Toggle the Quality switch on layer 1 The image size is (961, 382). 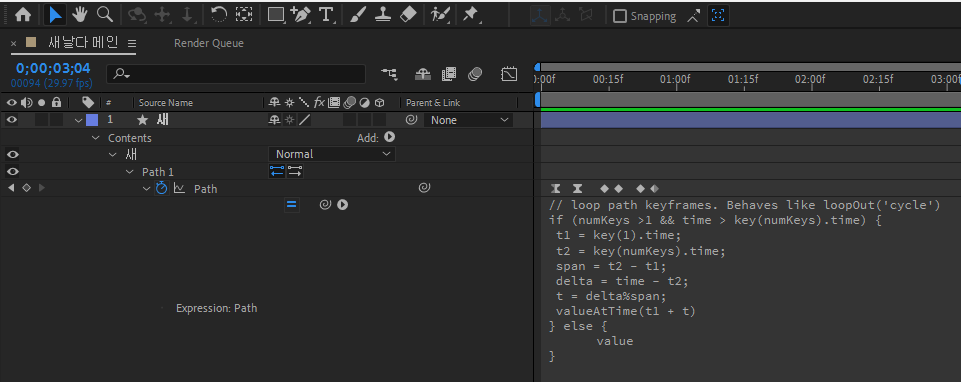[305, 120]
